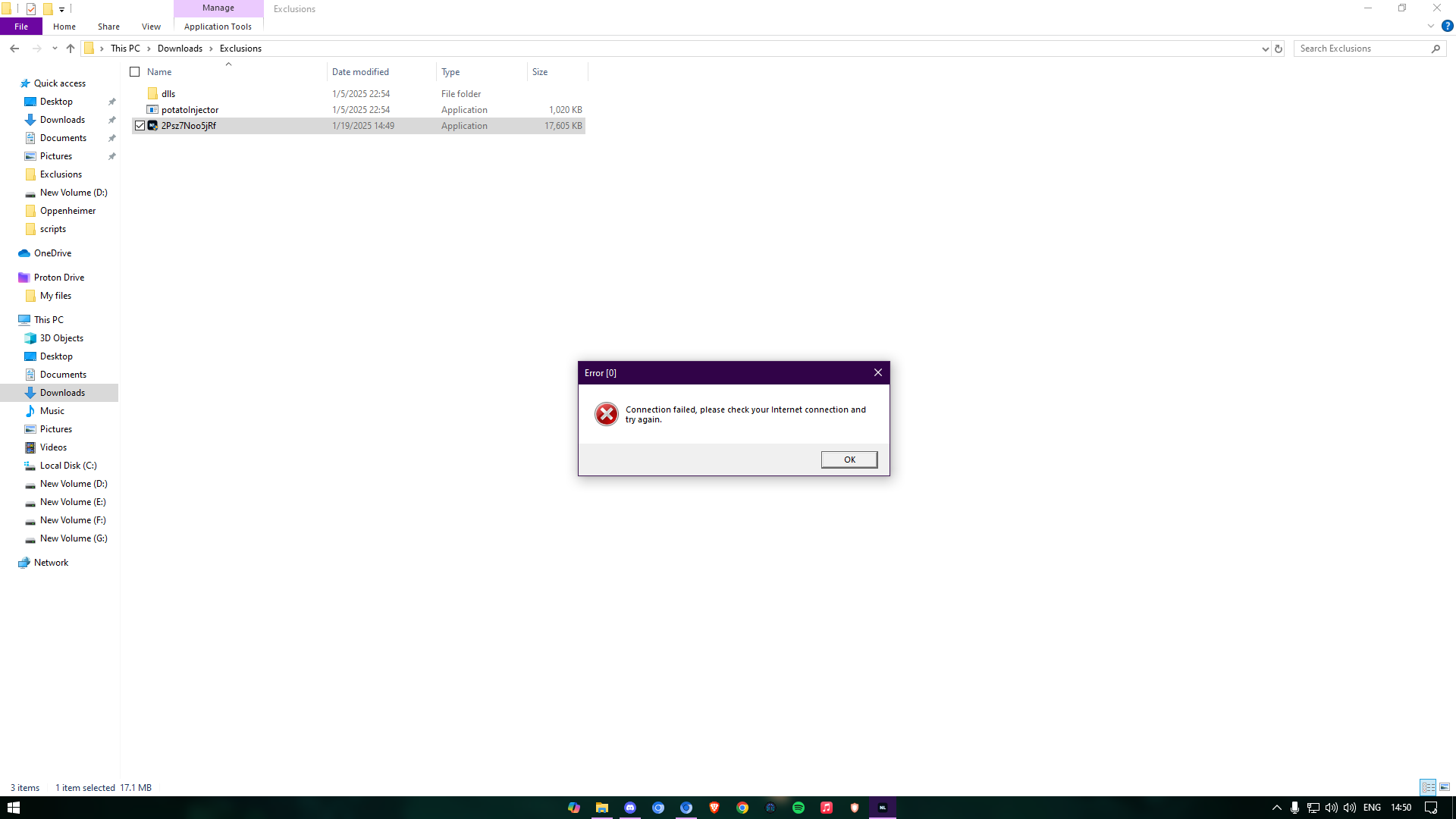Select Proton Drive in navigation pane
This screenshot has width=1456, height=819.
58,278
